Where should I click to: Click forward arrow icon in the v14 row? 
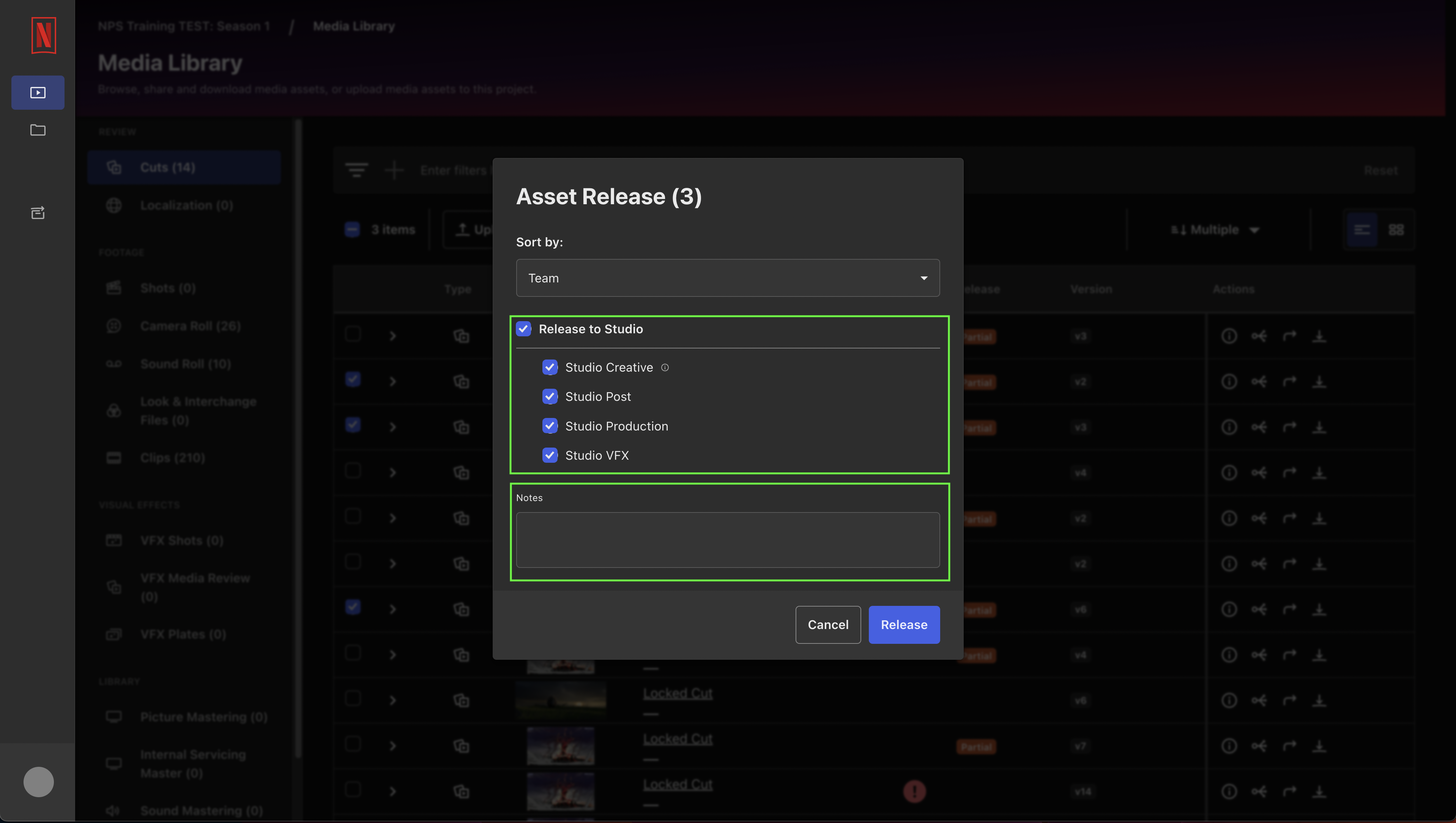click(1289, 791)
